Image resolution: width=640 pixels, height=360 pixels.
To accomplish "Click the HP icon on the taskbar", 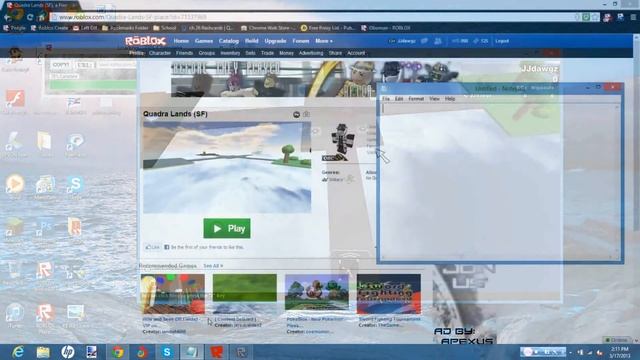I will [x=67, y=352].
